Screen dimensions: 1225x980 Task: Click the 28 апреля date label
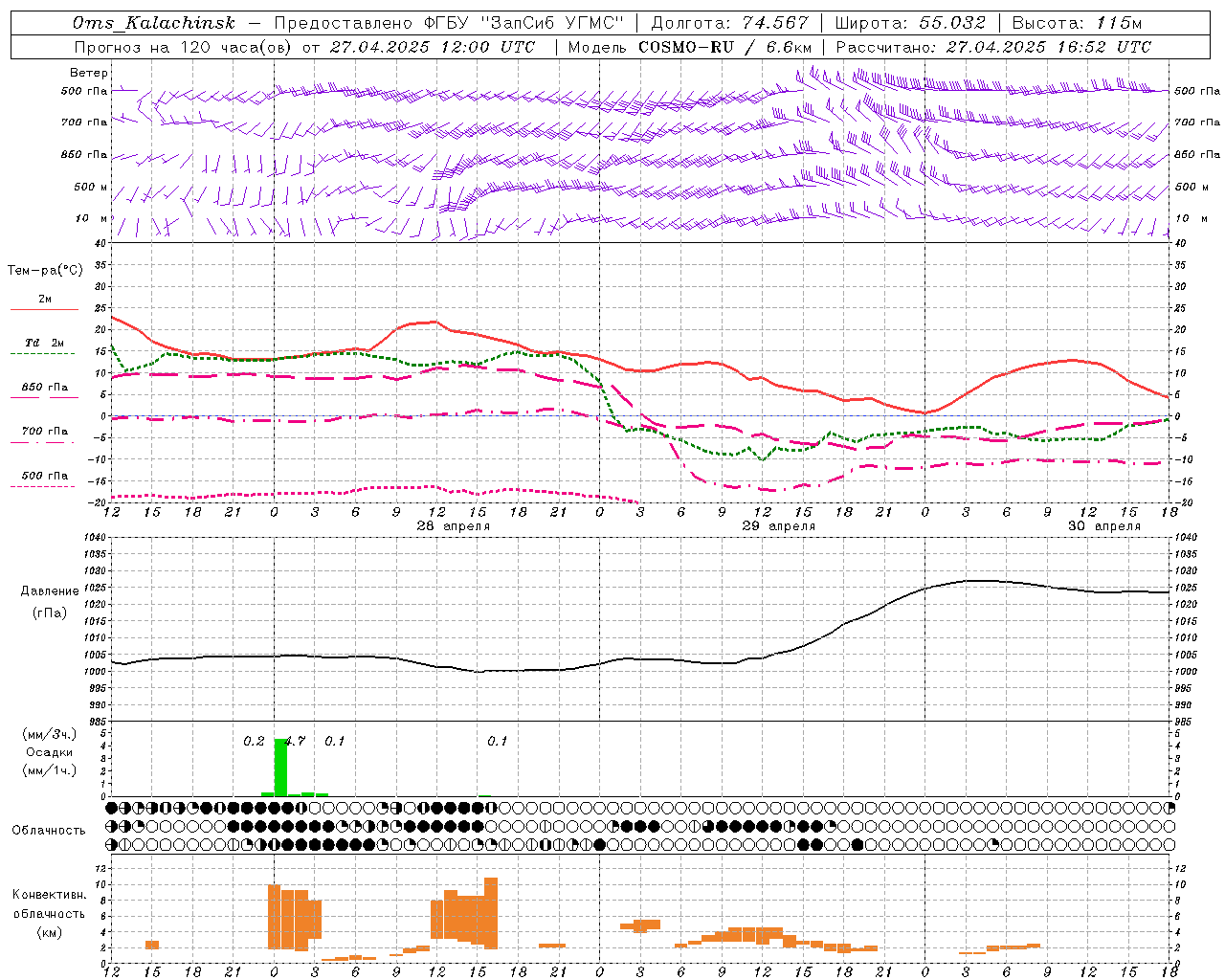click(x=454, y=526)
